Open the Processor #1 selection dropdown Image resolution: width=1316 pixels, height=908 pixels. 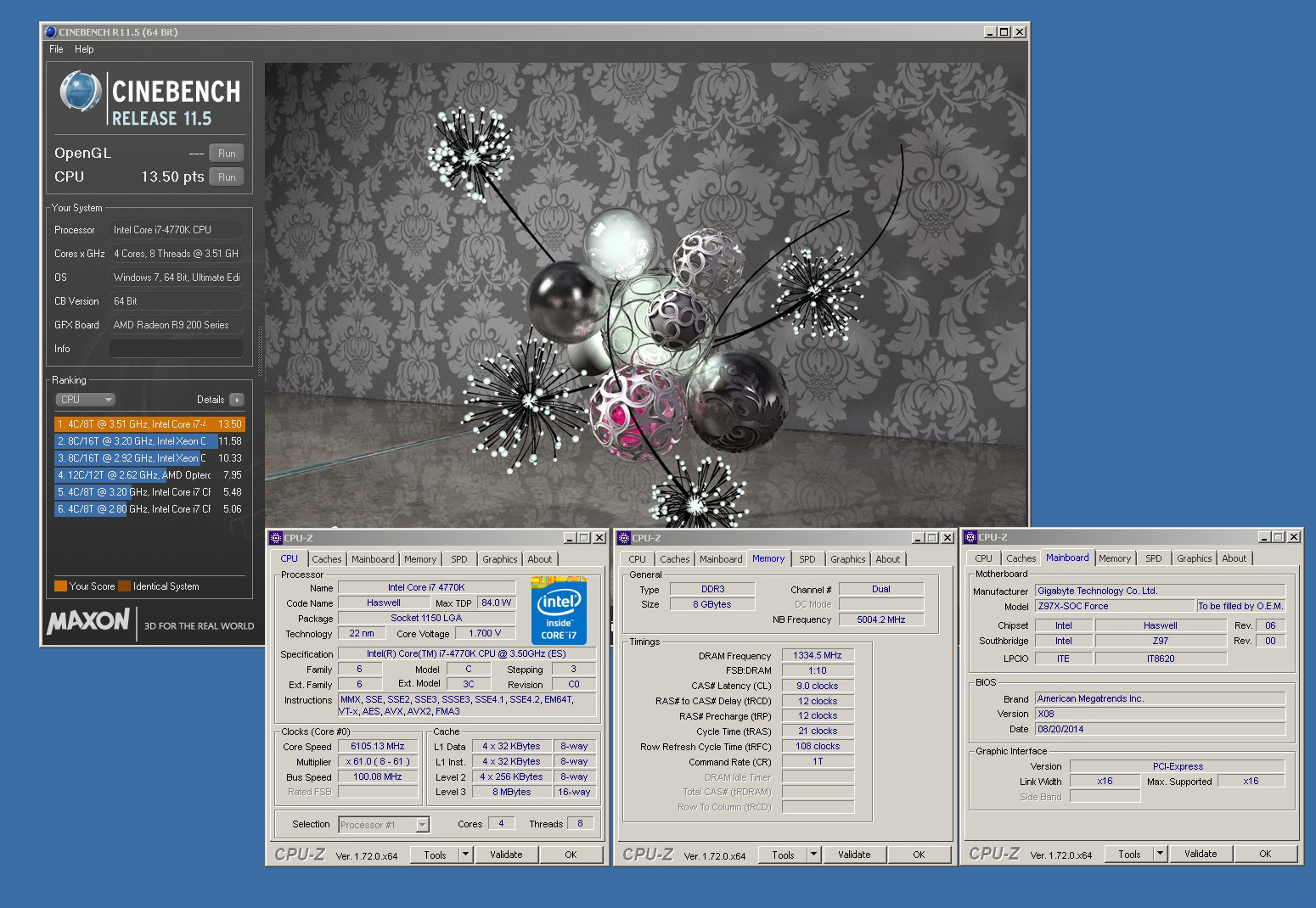pos(384,825)
